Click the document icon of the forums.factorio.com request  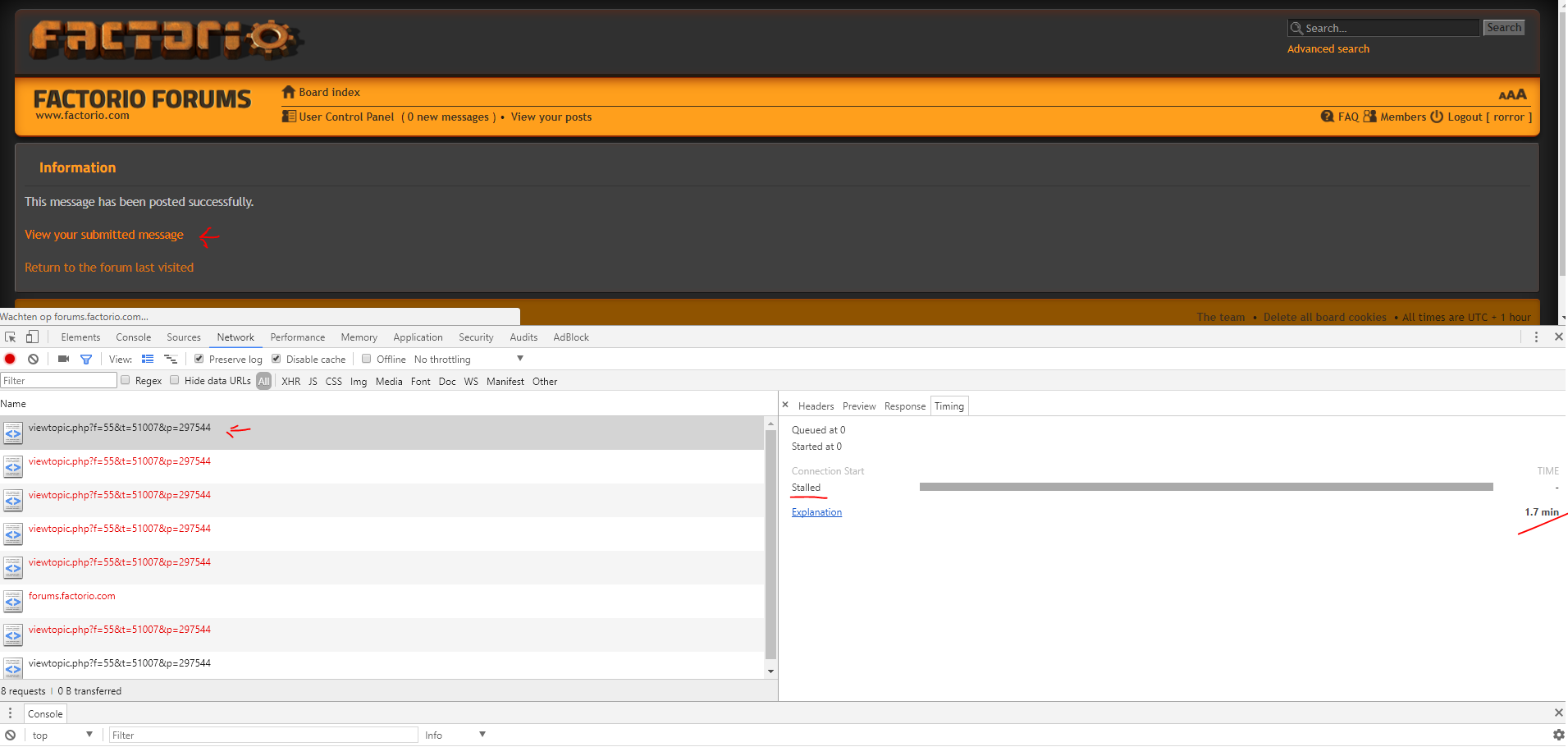[x=13, y=602]
